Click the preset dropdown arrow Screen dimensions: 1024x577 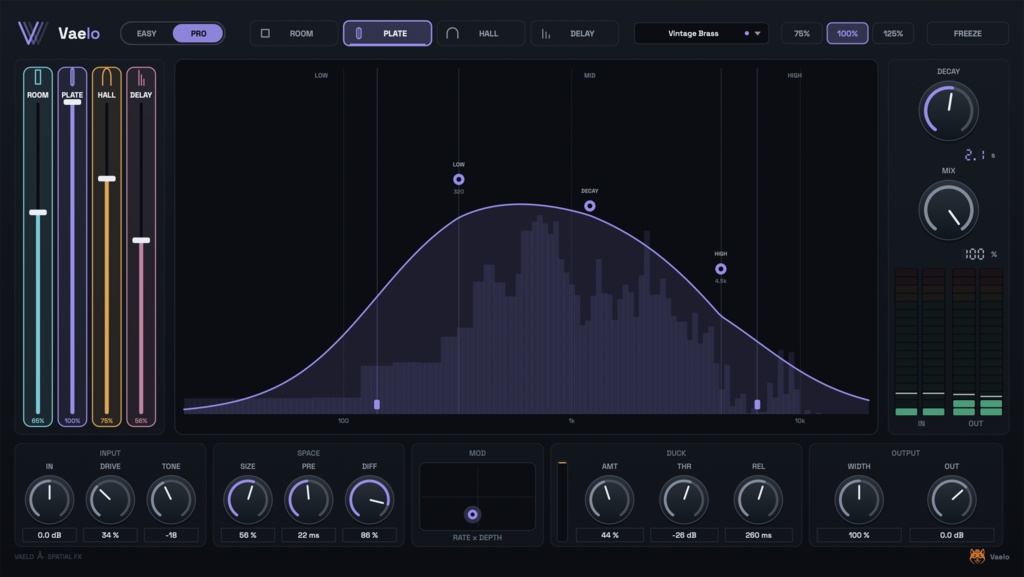758,33
